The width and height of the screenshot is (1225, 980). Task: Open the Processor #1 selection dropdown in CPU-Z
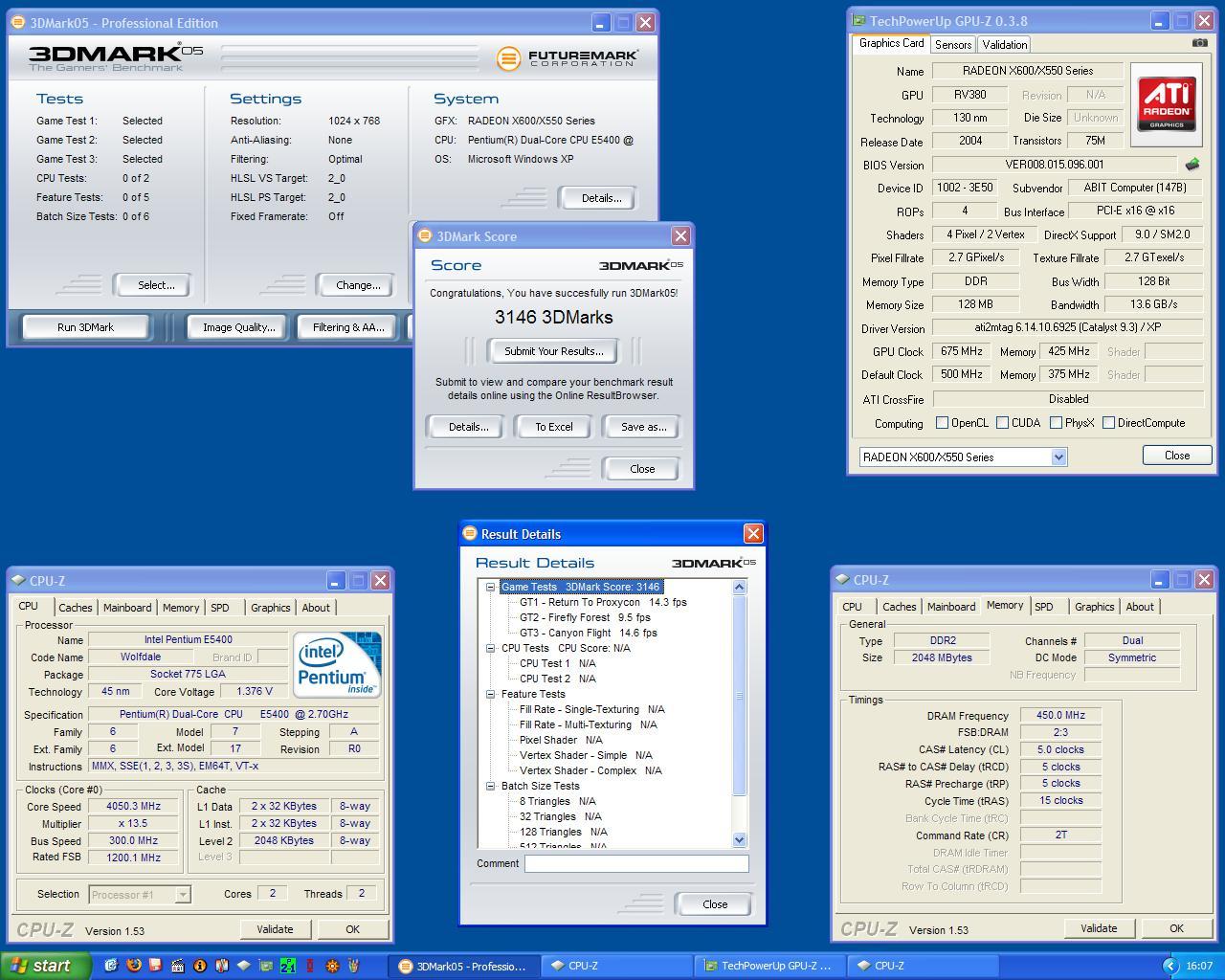(x=182, y=894)
